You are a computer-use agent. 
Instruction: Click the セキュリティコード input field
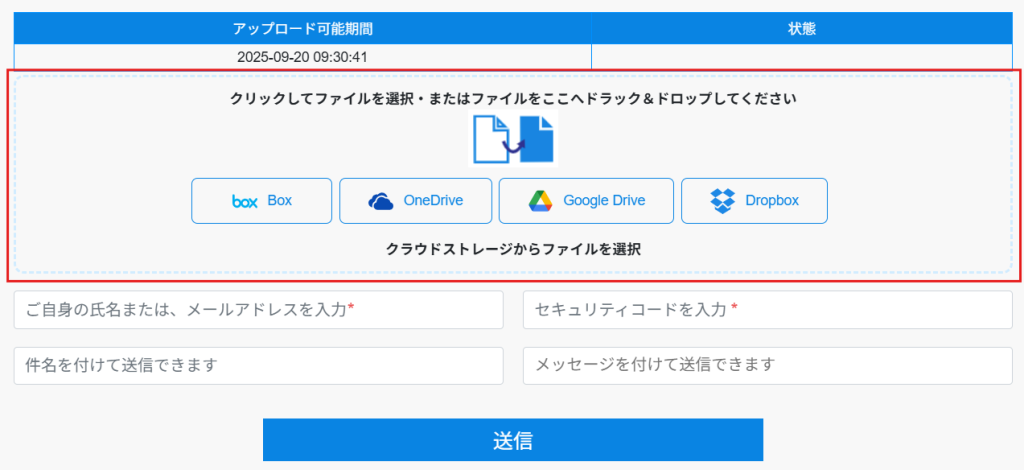(x=767, y=310)
